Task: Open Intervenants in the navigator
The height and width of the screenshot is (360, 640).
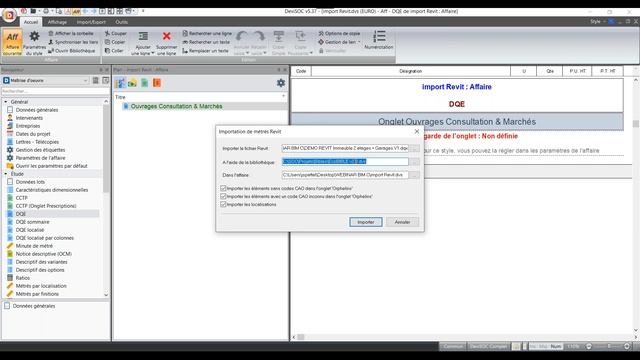Action: click(x=29, y=118)
